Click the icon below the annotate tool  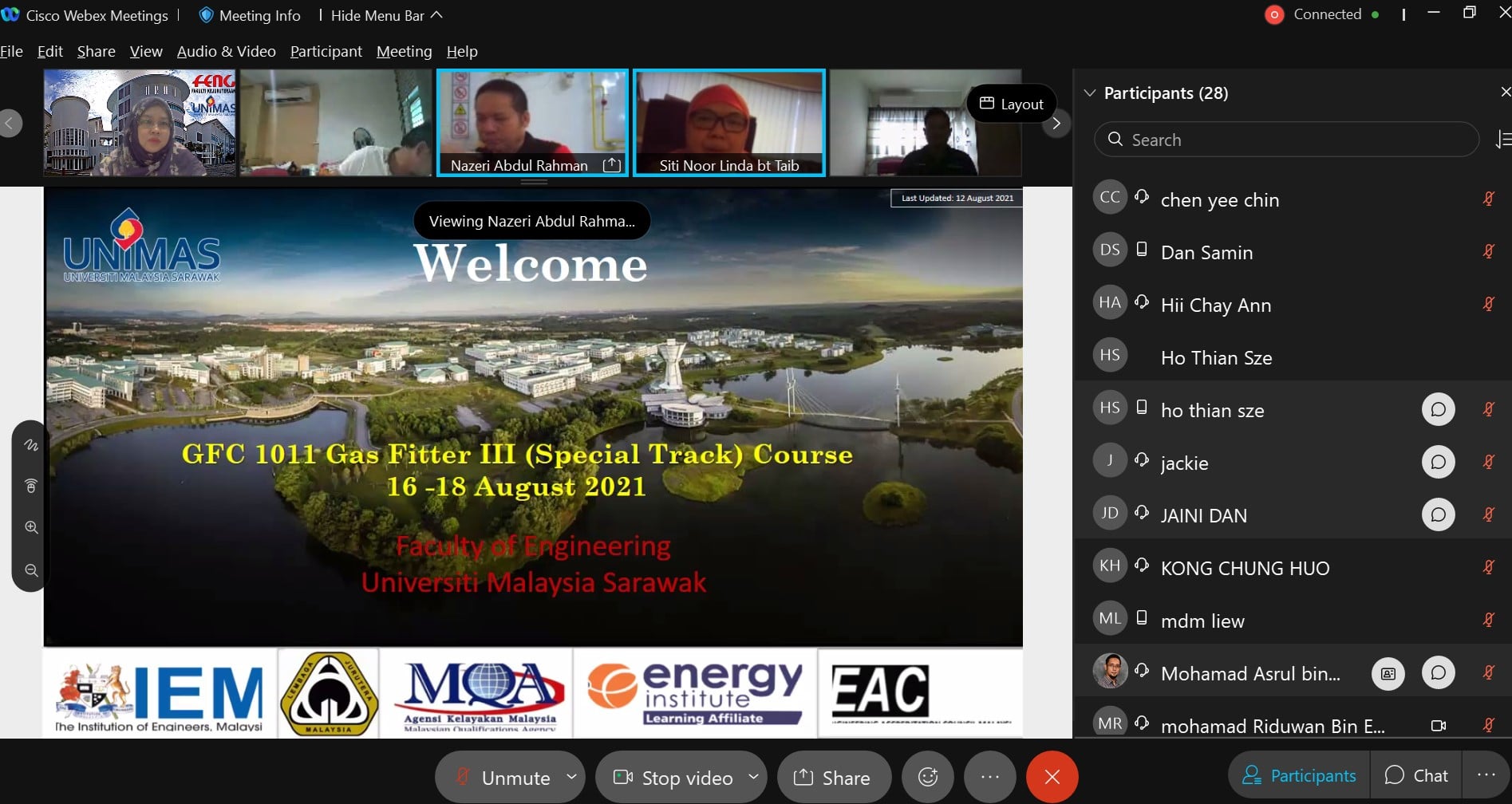click(x=31, y=486)
